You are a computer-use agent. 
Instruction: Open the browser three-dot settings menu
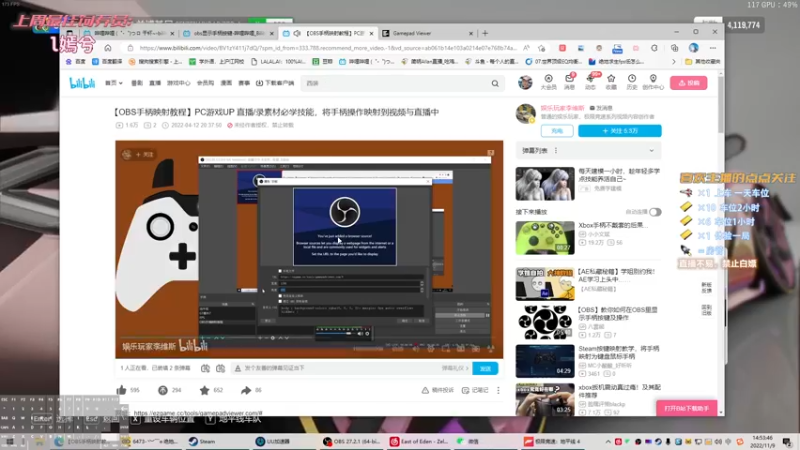713,48
